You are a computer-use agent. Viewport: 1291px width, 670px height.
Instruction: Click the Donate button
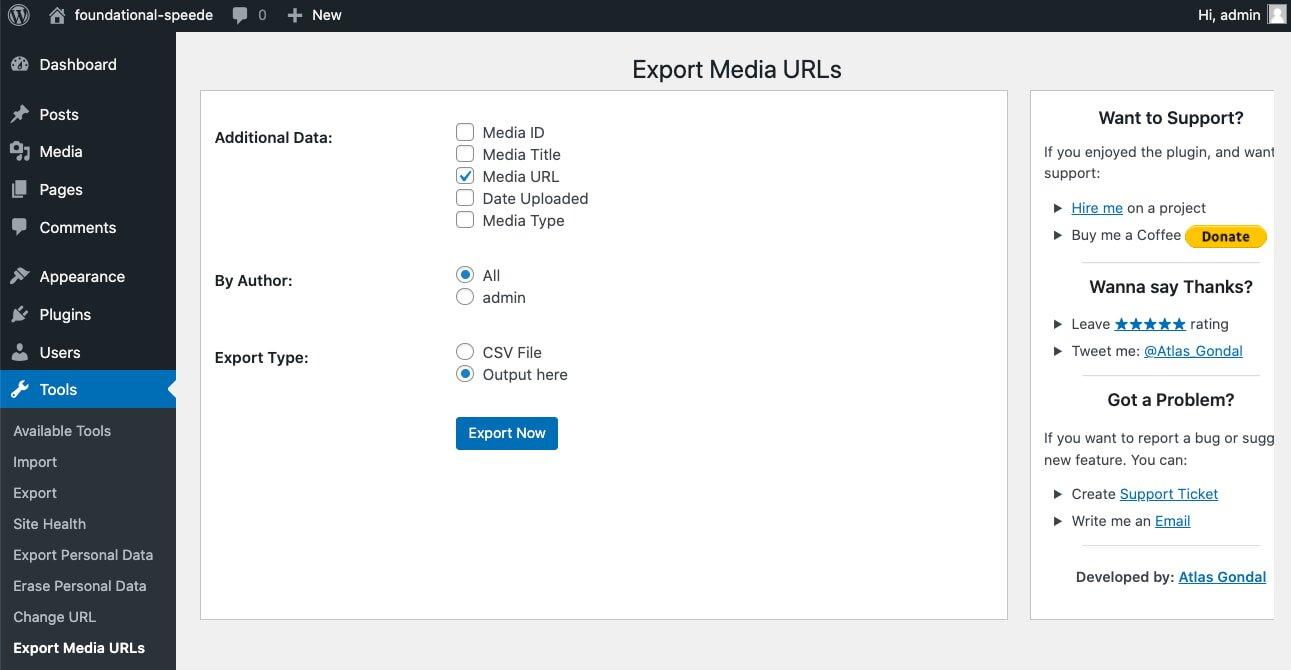coord(1225,236)
